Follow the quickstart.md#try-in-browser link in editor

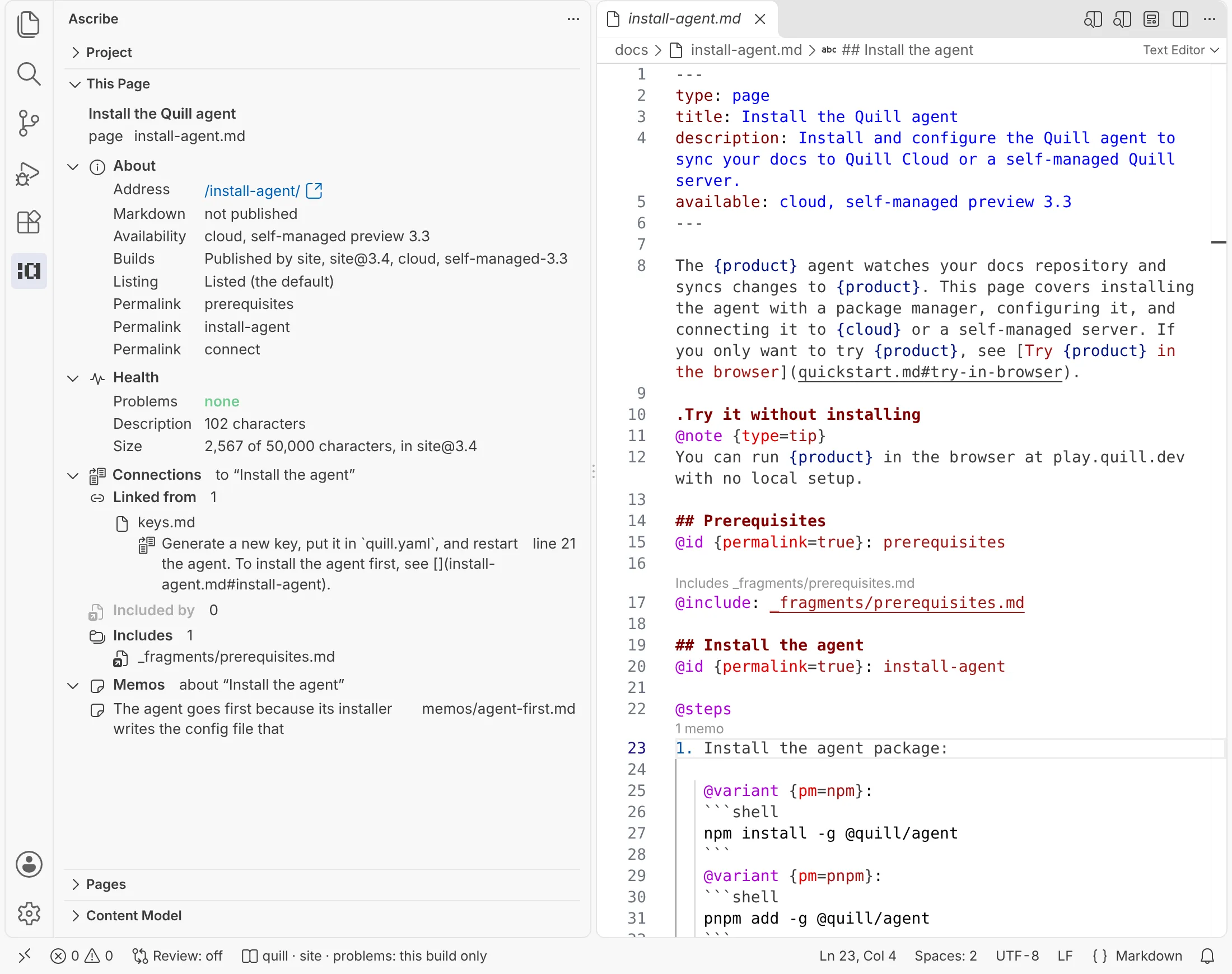coord(930,372)
